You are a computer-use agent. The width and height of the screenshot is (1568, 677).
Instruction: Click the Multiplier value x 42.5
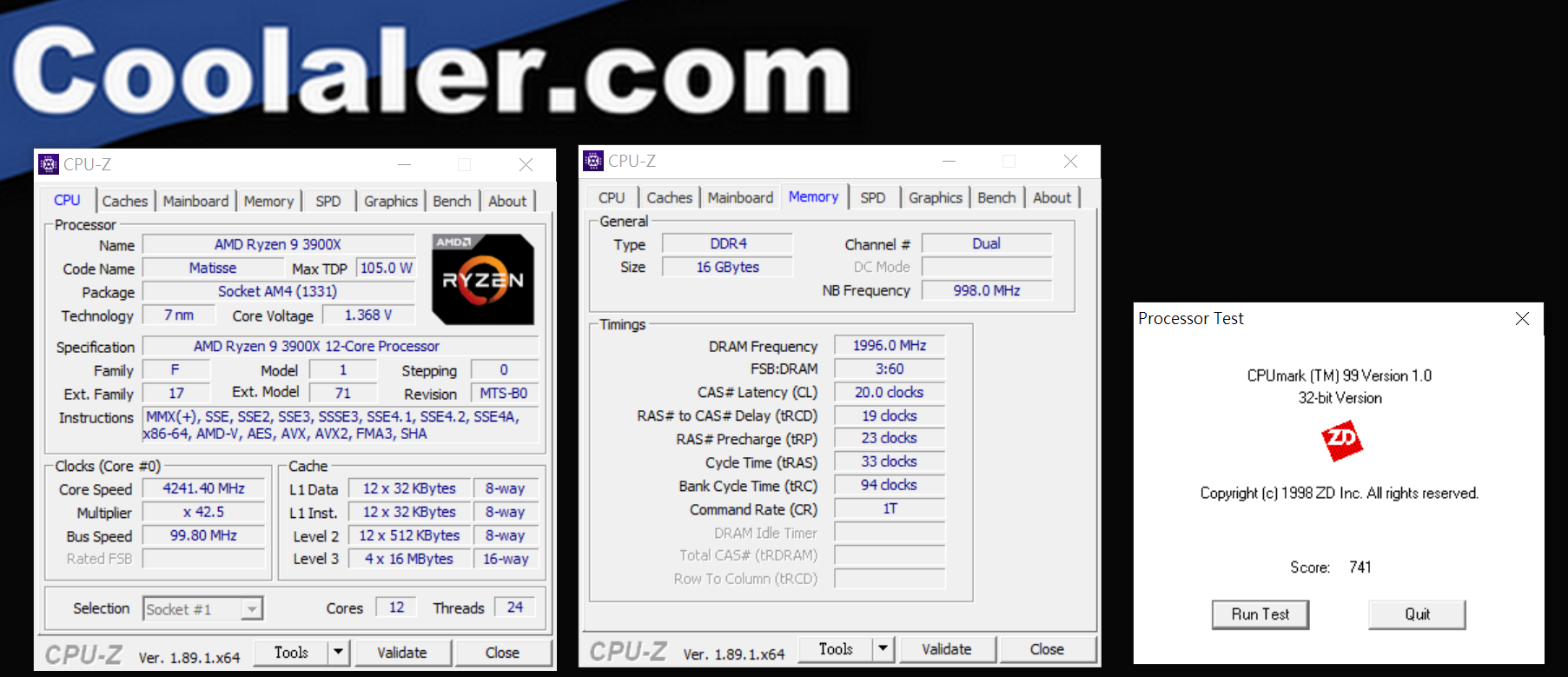(203, 512)
